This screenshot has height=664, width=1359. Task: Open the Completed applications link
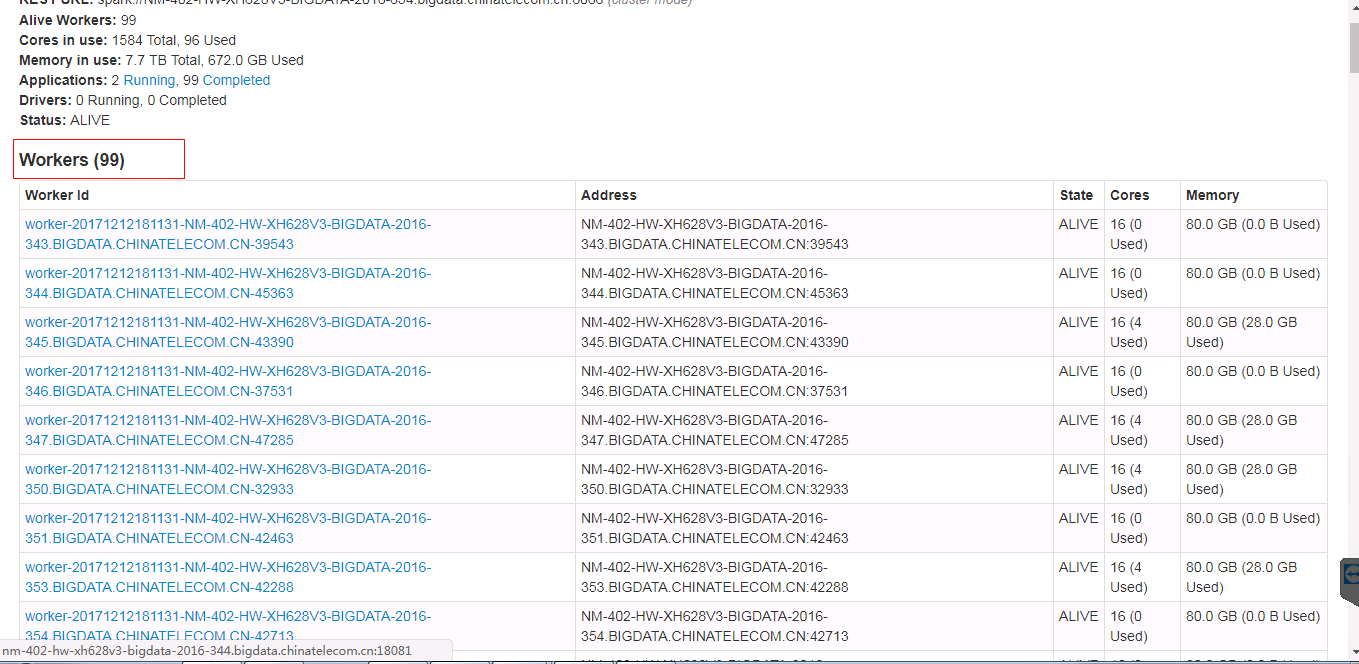click(236, 80)
